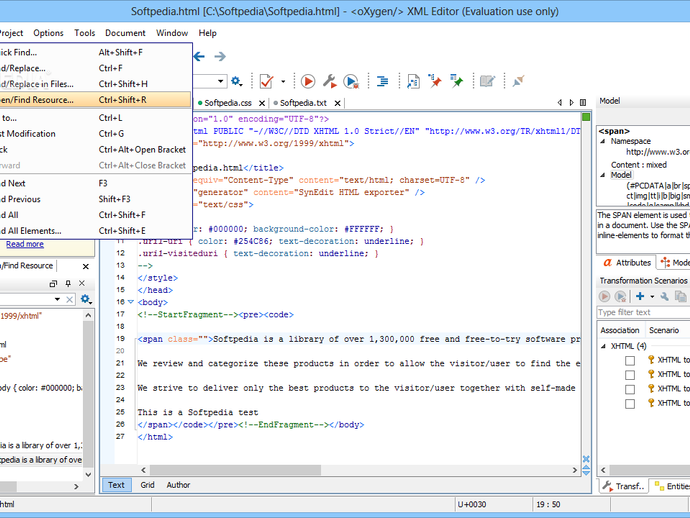
Task: Collapse the Namespace node in Model
Action: coord(603,141)
